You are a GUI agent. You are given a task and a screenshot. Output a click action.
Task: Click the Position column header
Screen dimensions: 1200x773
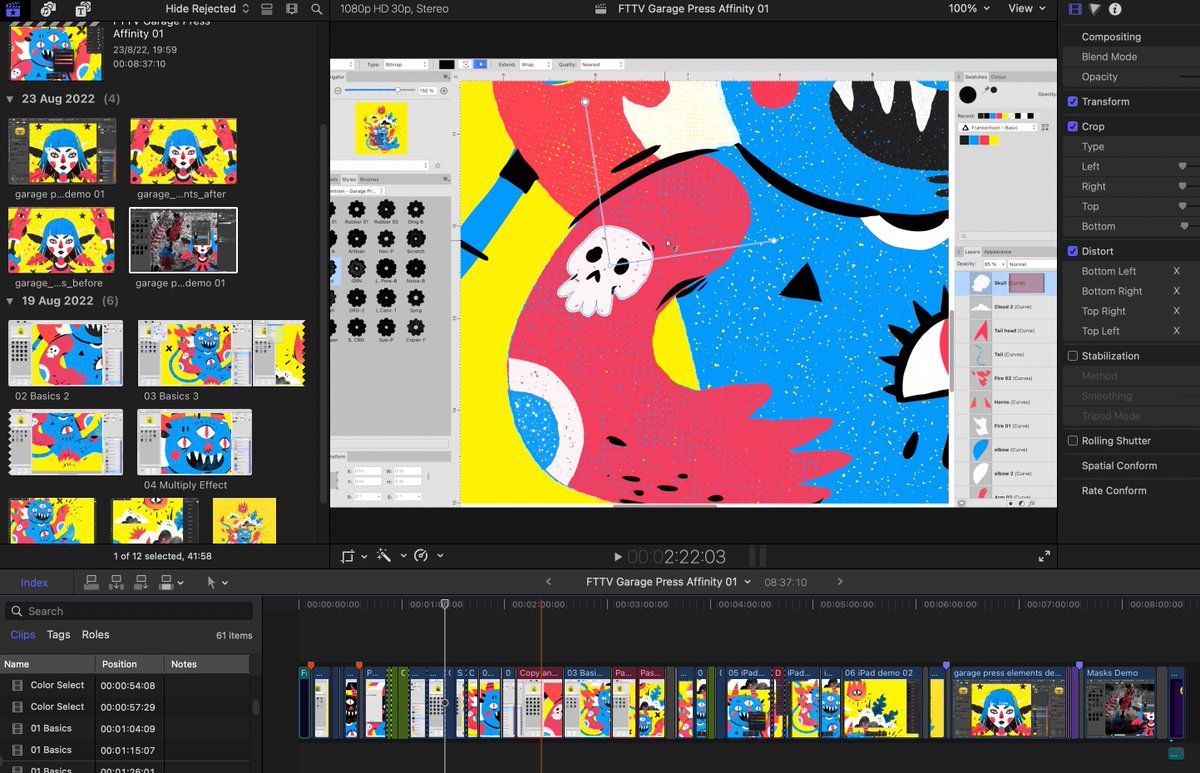130,664
